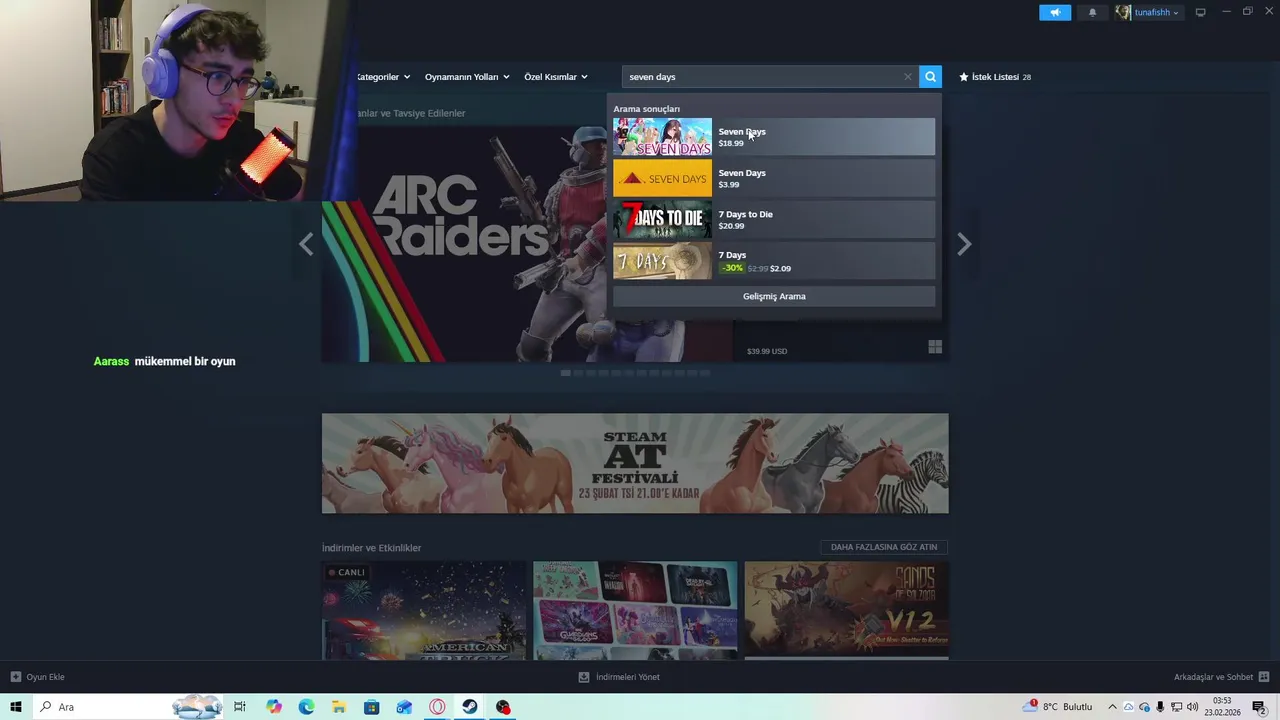Screen dimensions: 1280x720
Task: Pick the 7 Days discounted result
Action: coord(774,260)
